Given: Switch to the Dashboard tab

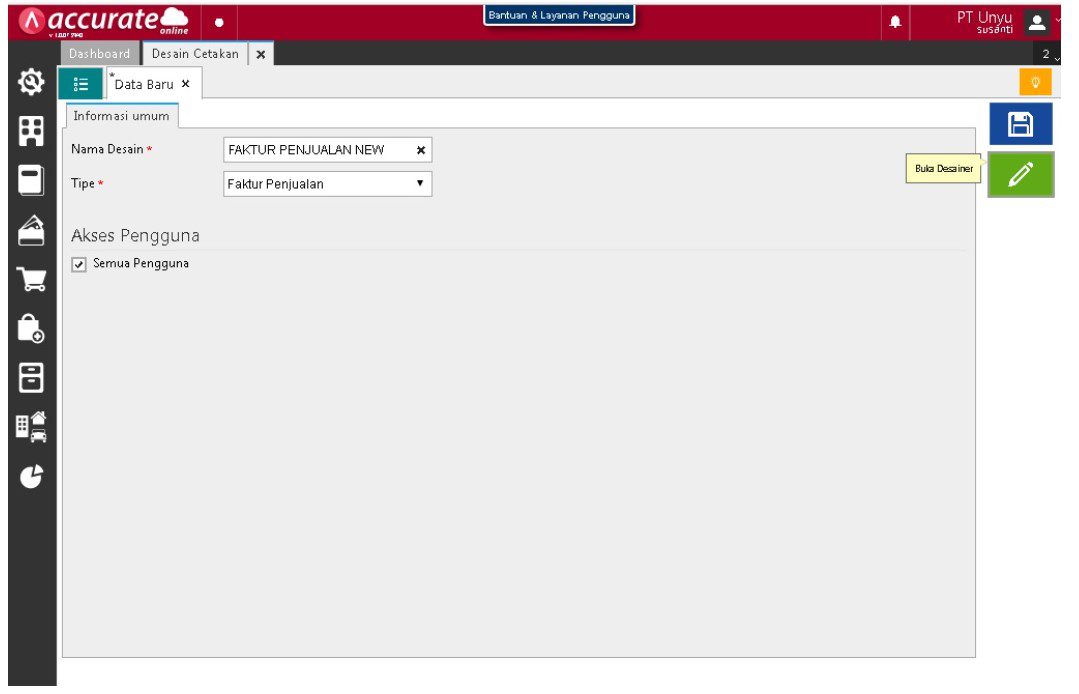Looking at the screenshot, I should coord(100,54).
